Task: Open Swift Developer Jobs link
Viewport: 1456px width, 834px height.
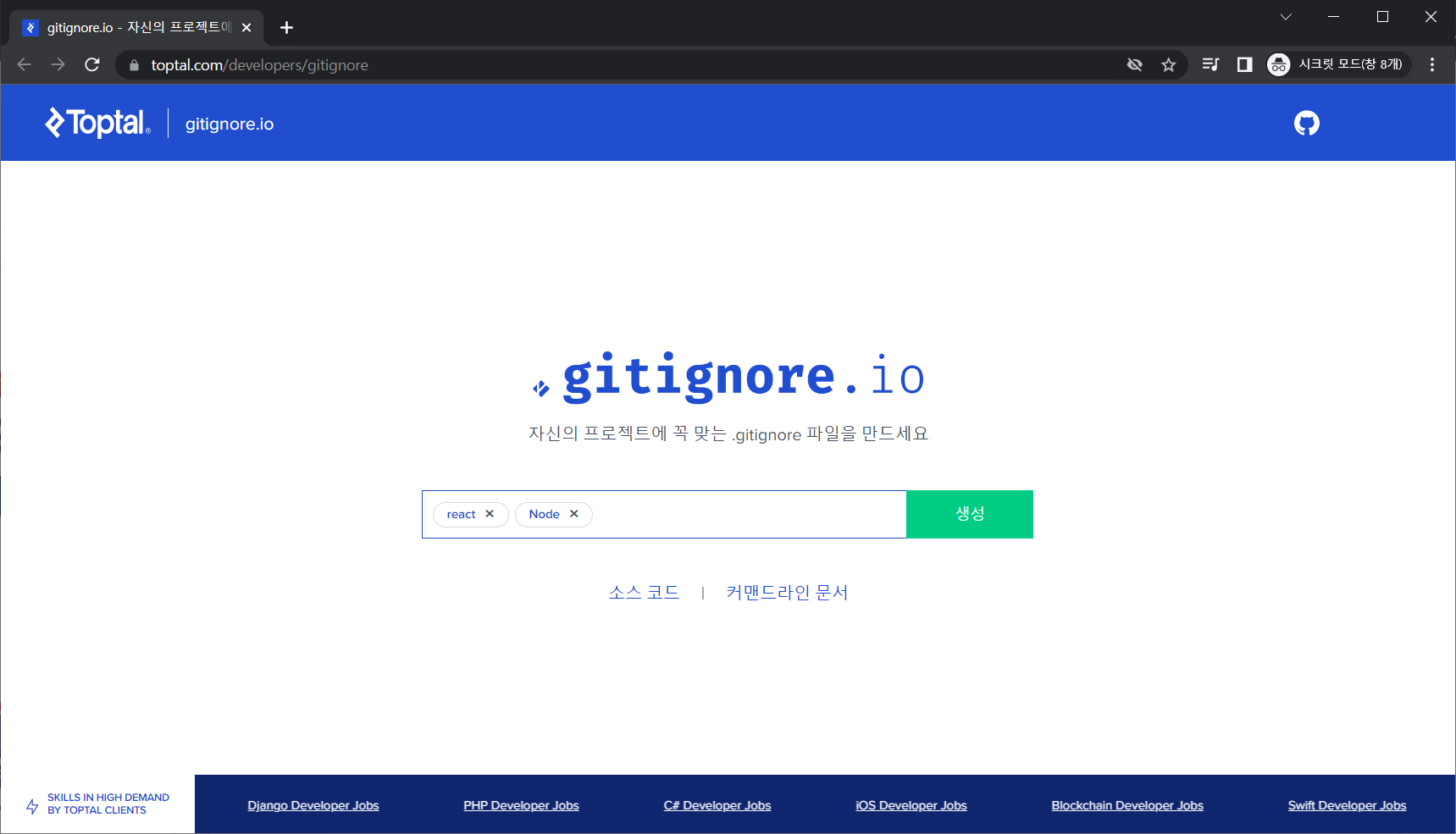Action: tap(1347, 805)
